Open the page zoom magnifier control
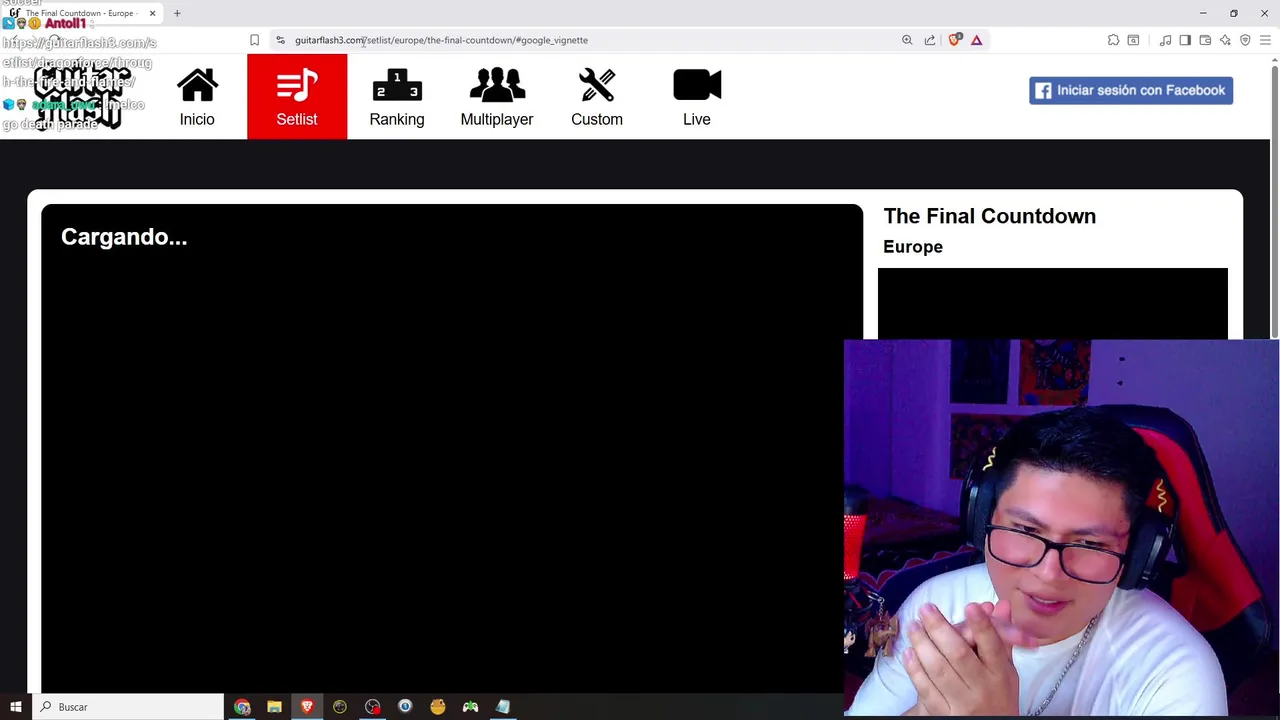Viewport: 1280px width, 720px height. coord(907,40)
